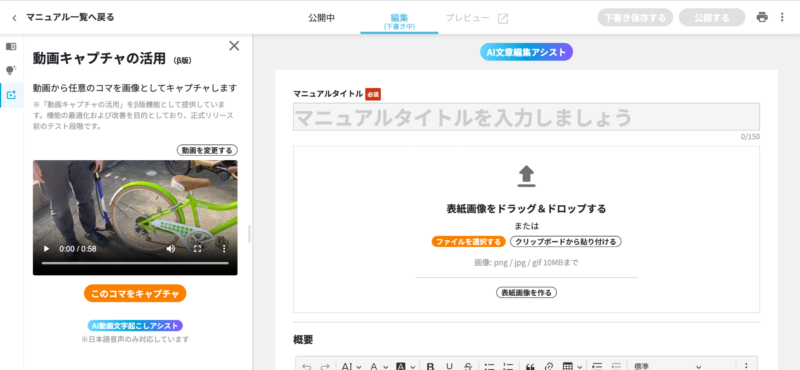Mute the video volume icon

pos(171,249)
